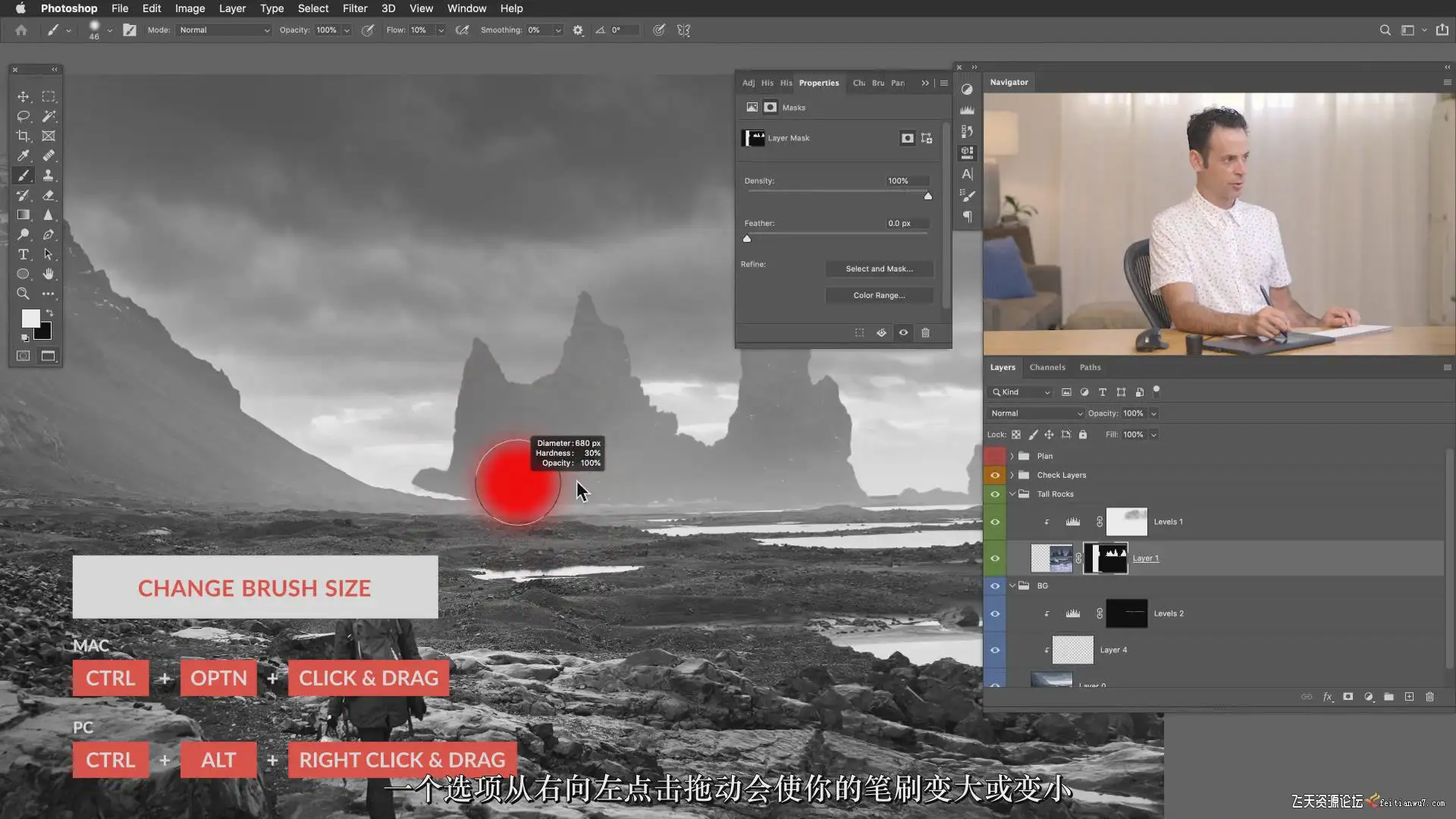Select the Clone Stamp tool
The height and width of the screenshot is (819, 1456).
49,175
